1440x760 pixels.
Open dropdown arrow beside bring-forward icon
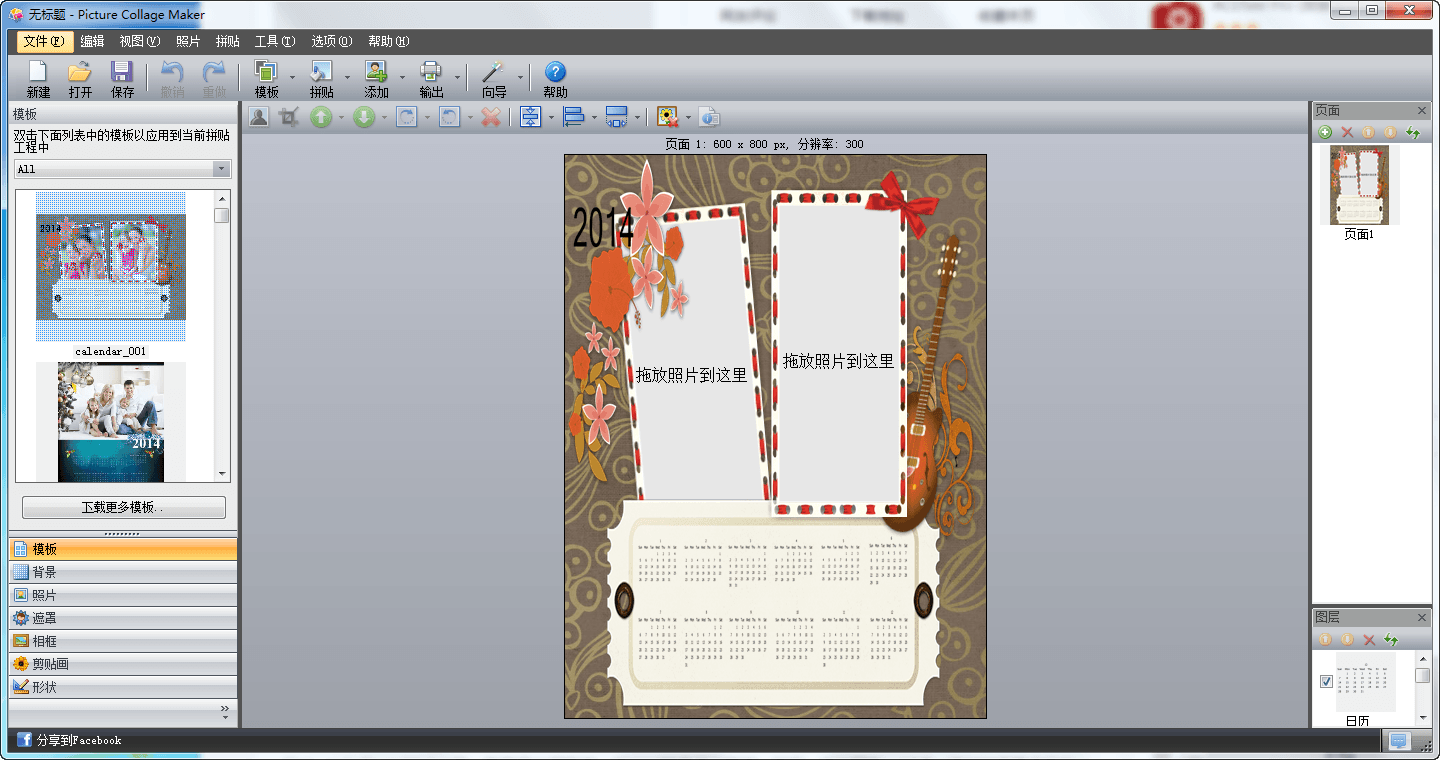[x=341, y=118]
